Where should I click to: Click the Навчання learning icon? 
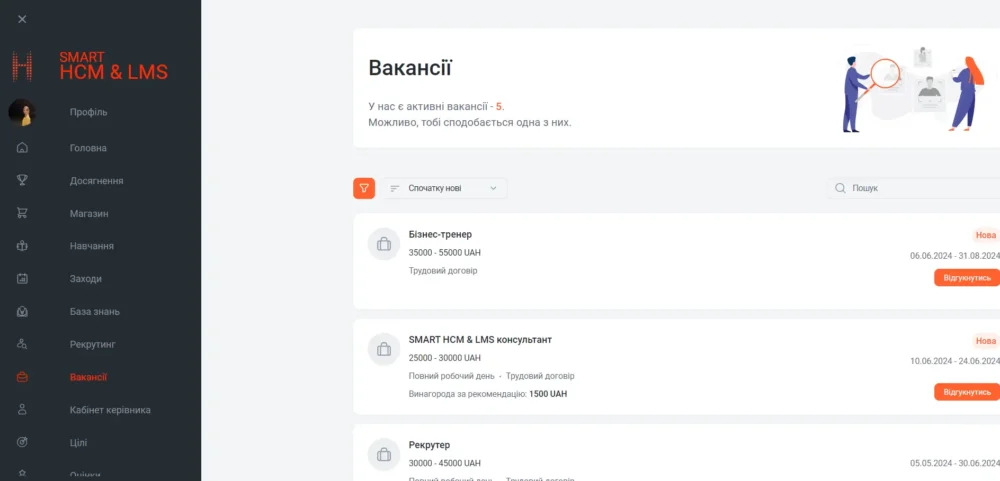[x=22, y=246]
